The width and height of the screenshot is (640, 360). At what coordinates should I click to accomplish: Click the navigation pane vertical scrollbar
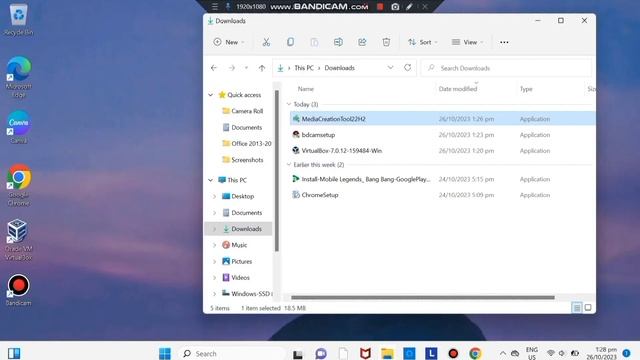click(x=277, y=171)
